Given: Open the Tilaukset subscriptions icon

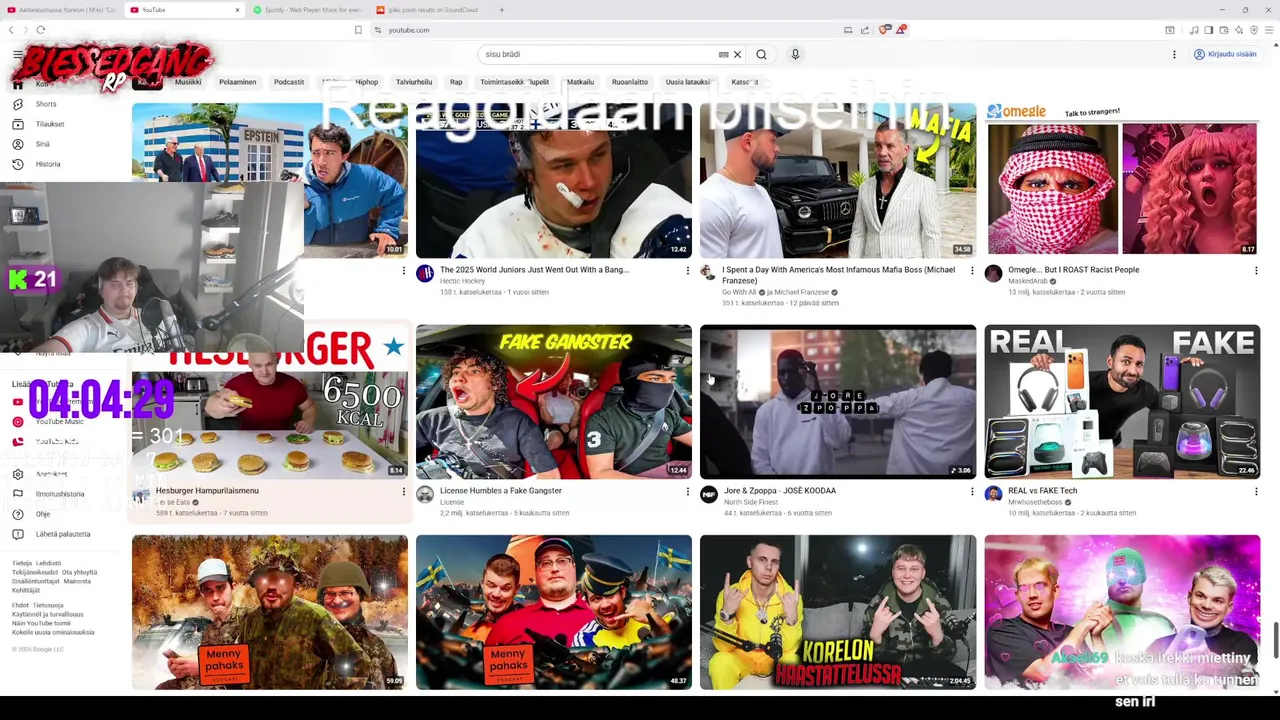Looking at the screenshot, I should (18, 124).
